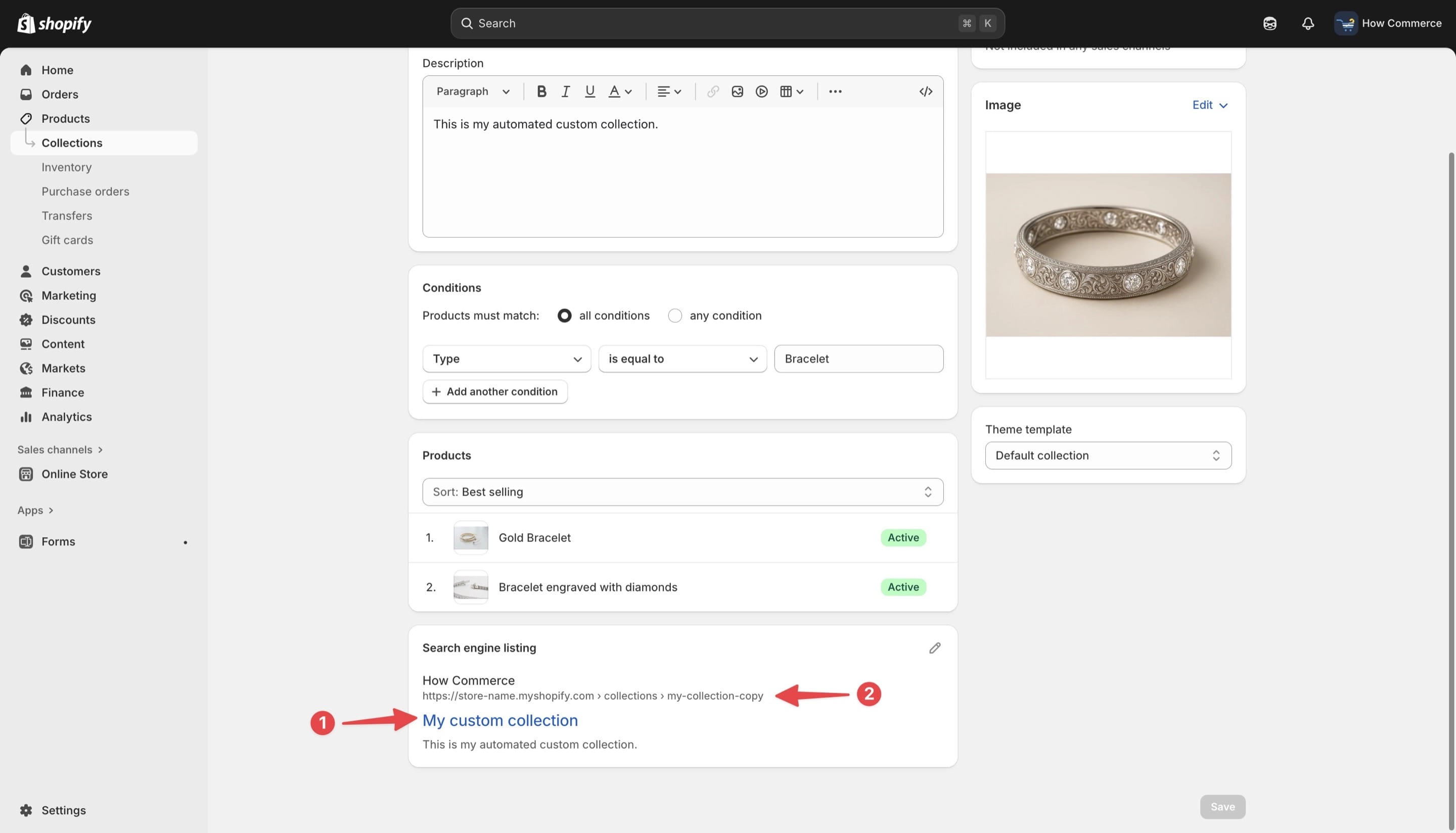Open the text color picker

(x=620, y=92)
